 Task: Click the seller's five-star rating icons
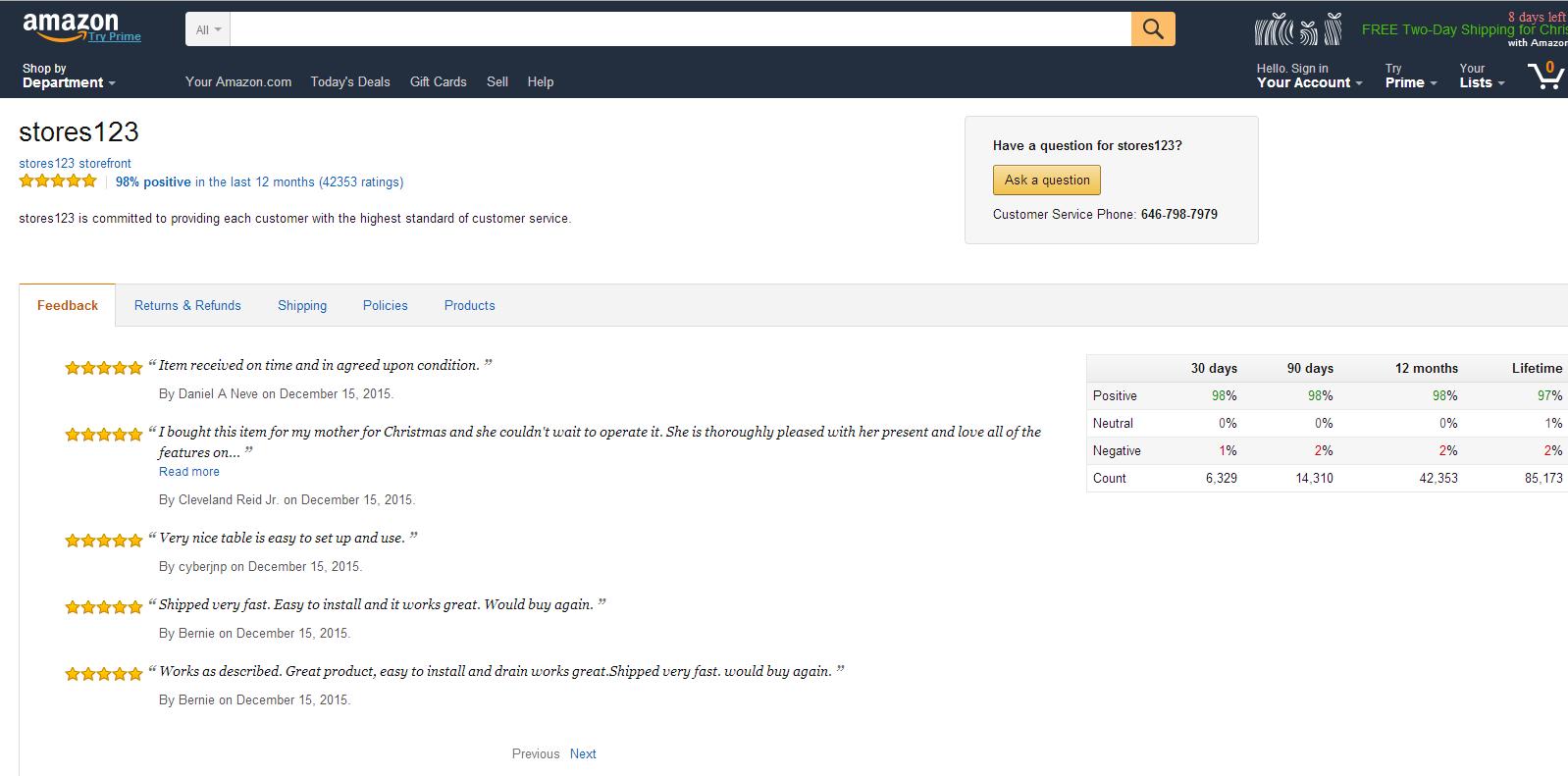(58, 181)
